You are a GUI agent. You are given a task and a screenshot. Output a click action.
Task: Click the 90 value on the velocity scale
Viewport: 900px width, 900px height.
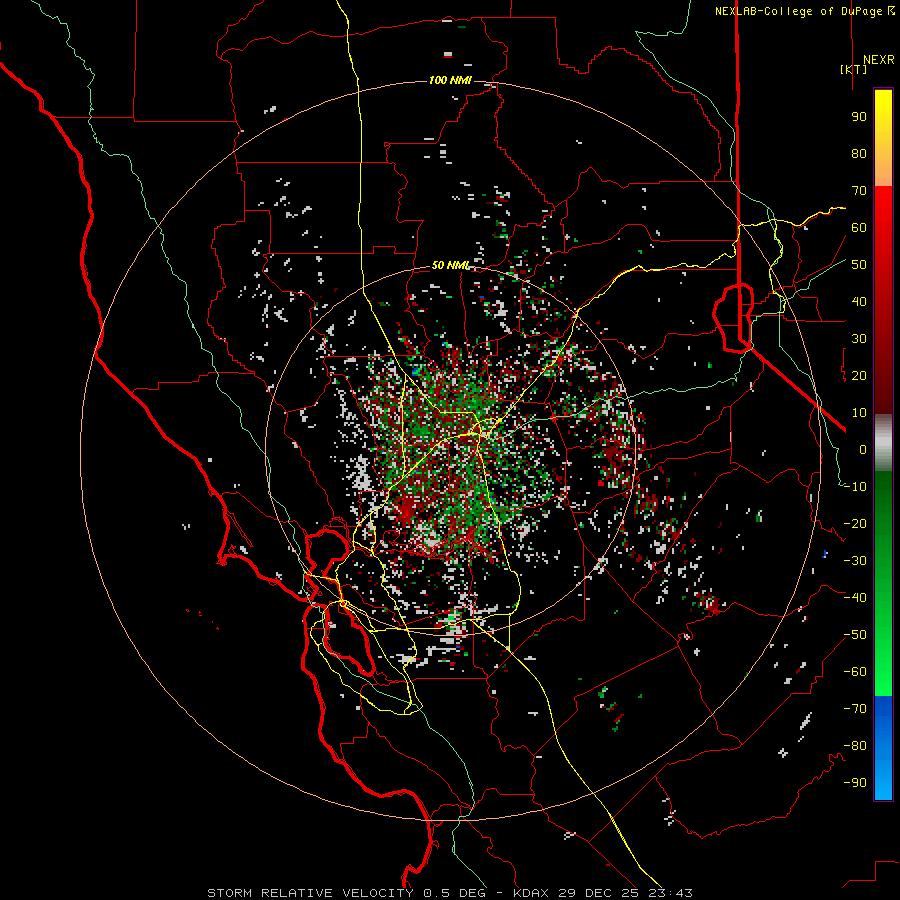click(859, 117)
